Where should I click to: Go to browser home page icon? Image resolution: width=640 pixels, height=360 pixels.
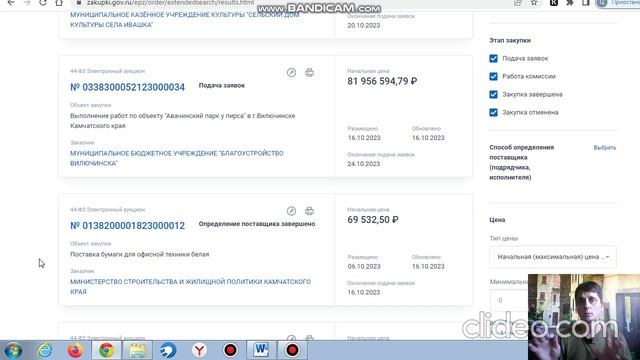pyautogui.click(x=59, y=3)
